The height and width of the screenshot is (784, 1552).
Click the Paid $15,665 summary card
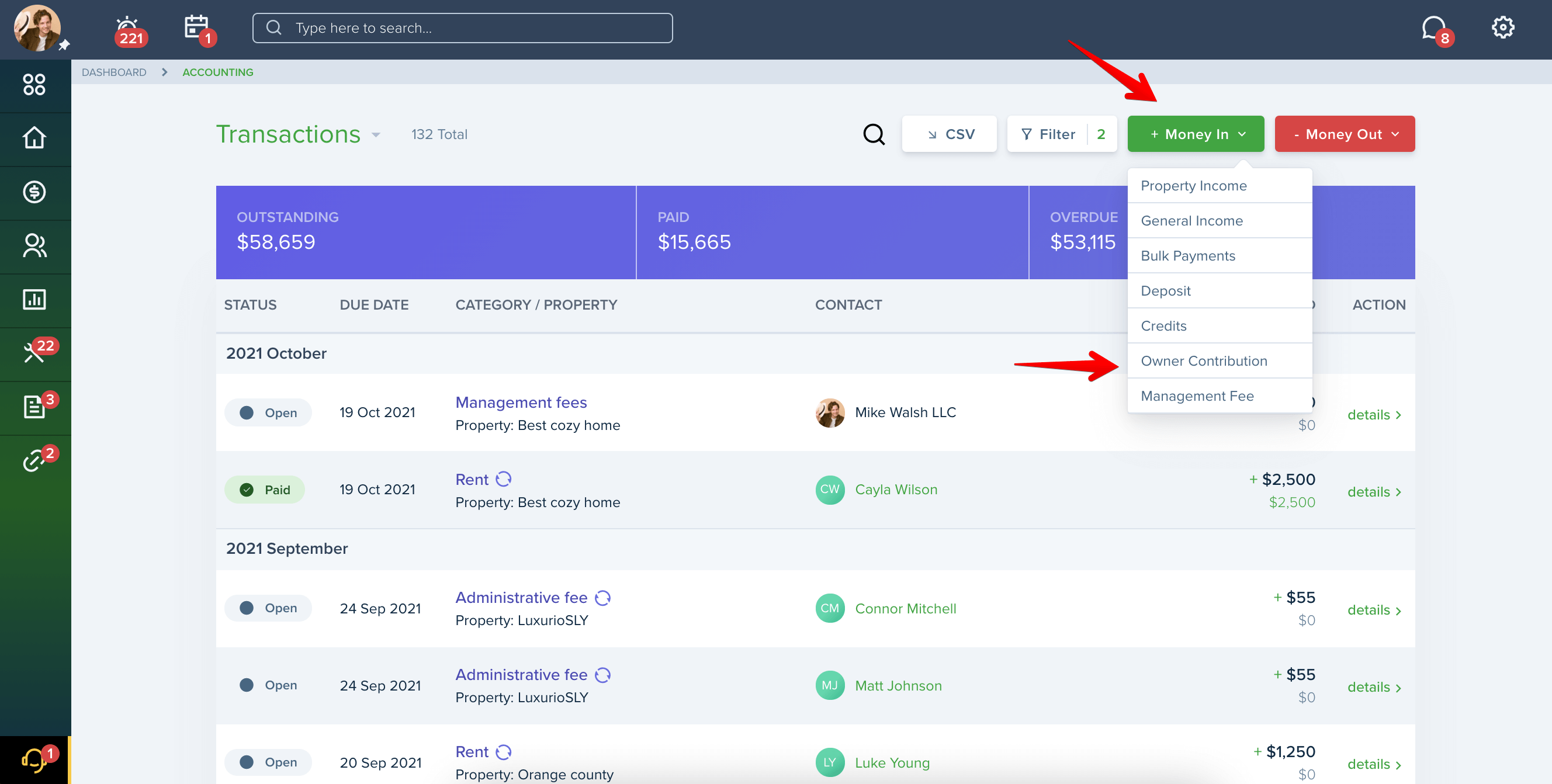[832, 232]
